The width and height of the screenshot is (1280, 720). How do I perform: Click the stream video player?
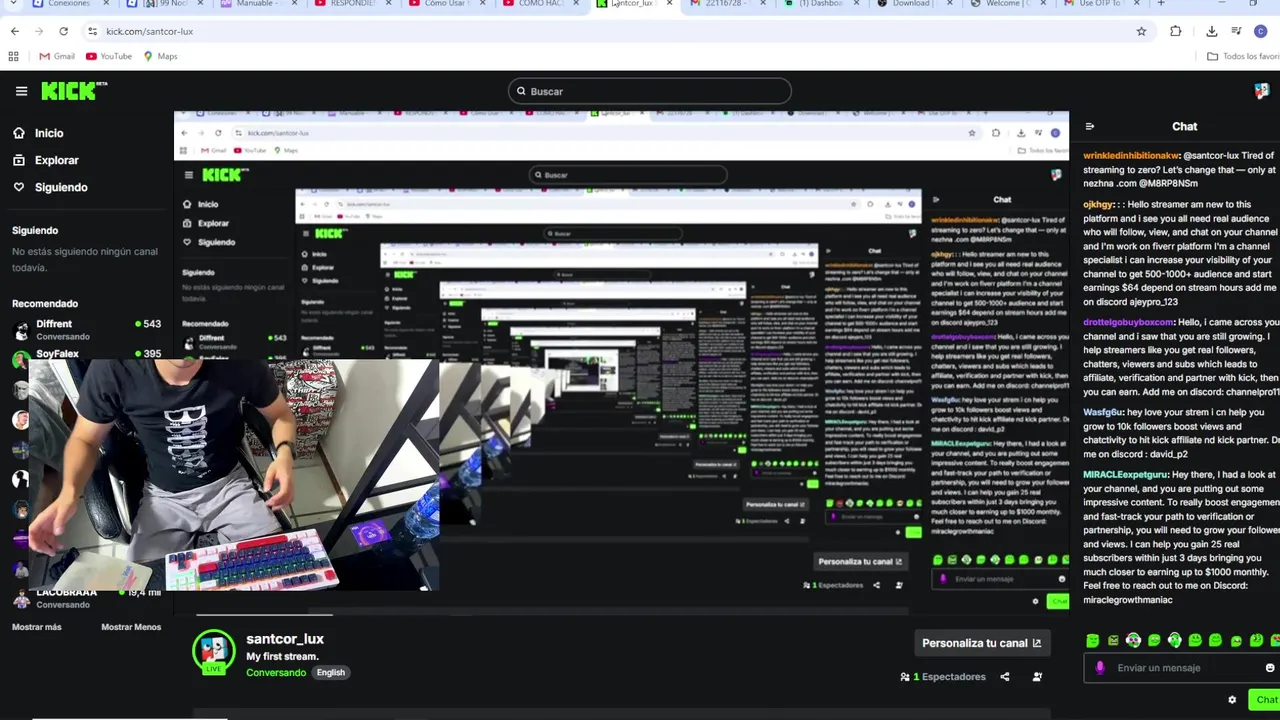click(621, 364)
